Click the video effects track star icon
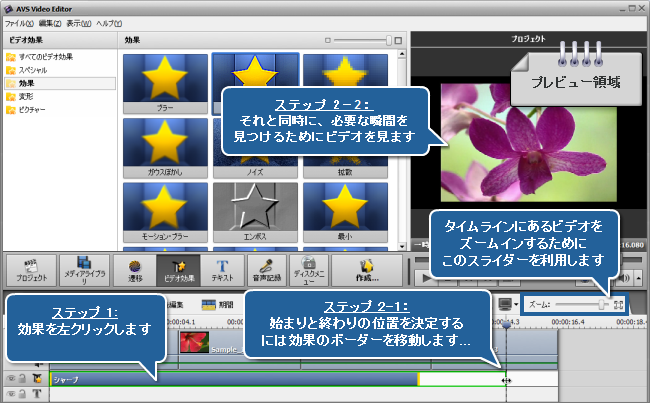650x403 pixels. (37, 378)
